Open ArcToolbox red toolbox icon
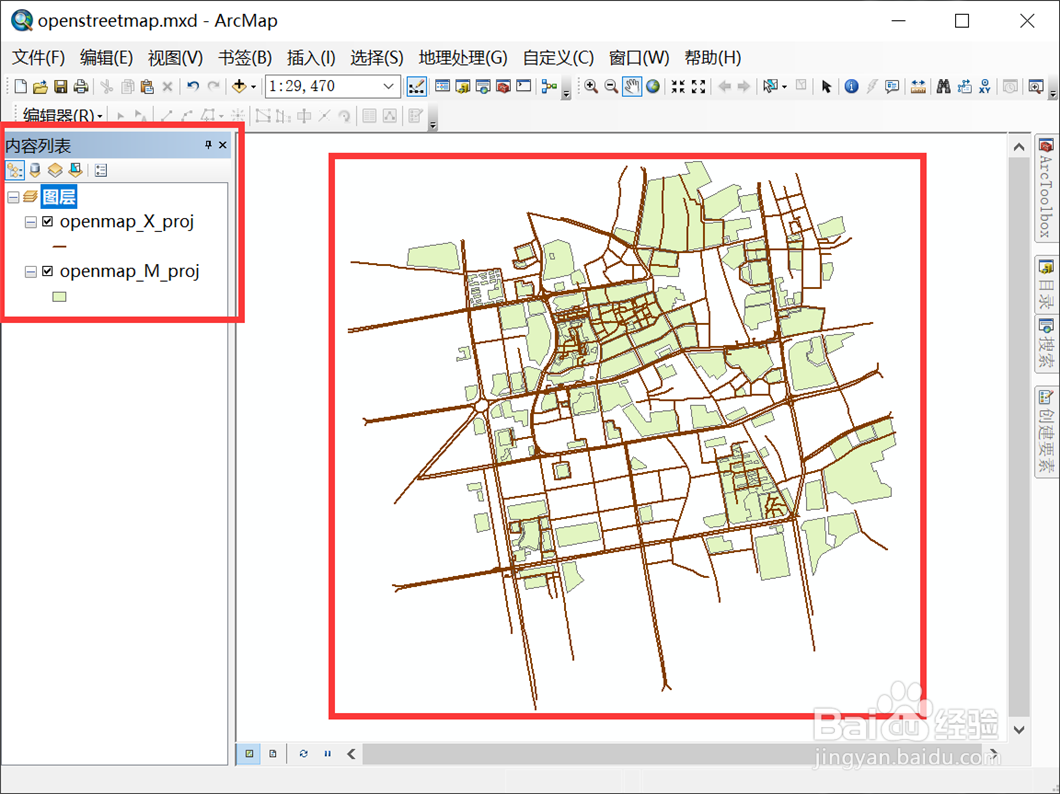Screen dimensions: 1060x794 [x=503, y=86]
